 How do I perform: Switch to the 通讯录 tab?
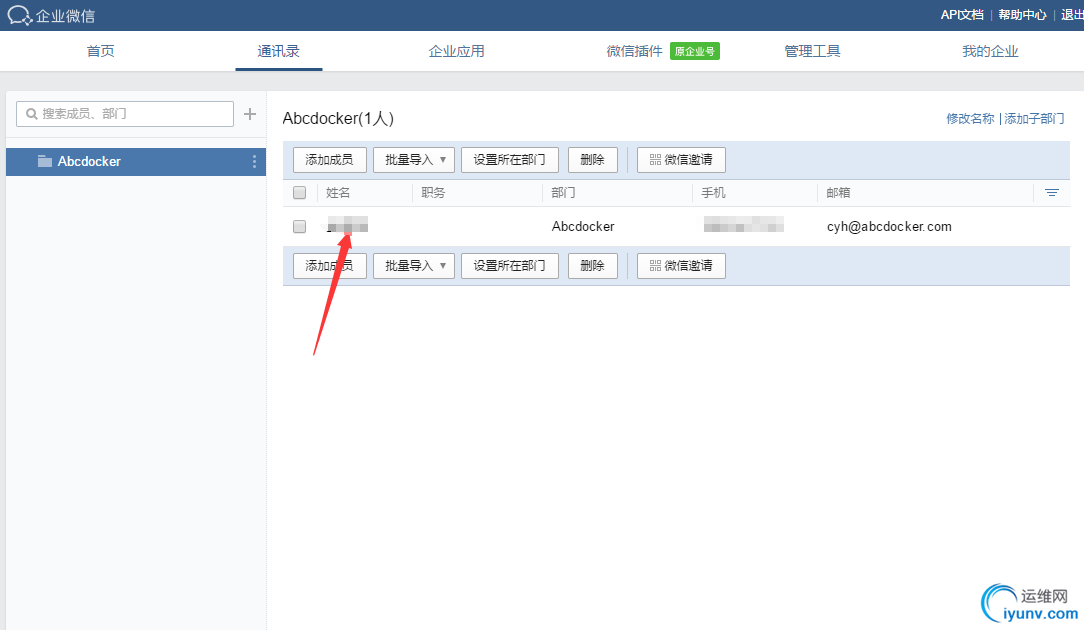click(x=279, y=51)
